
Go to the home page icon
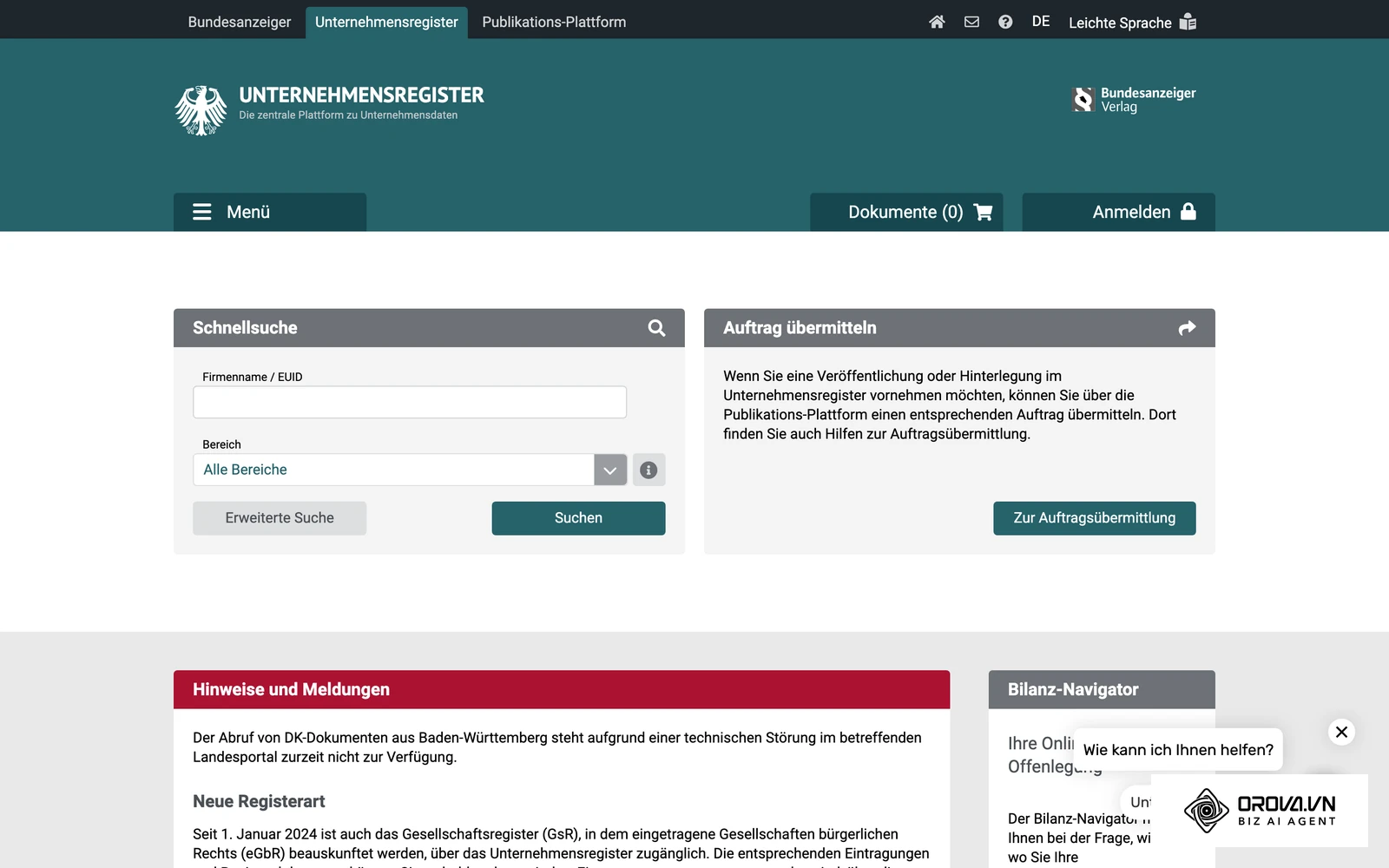(x=937, y=22)
